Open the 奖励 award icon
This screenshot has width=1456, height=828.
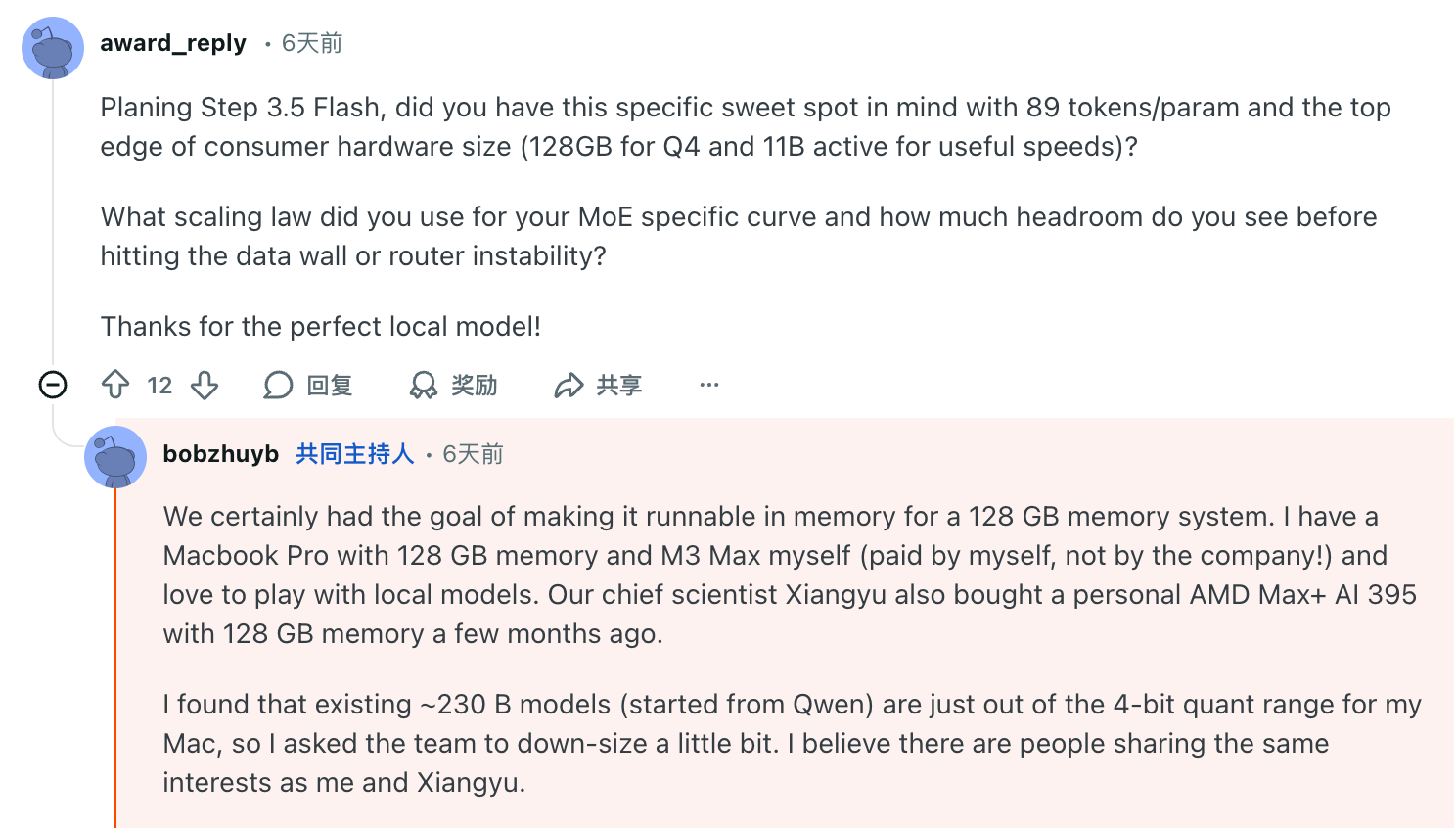pyautogui.click(x=423, y=385)
